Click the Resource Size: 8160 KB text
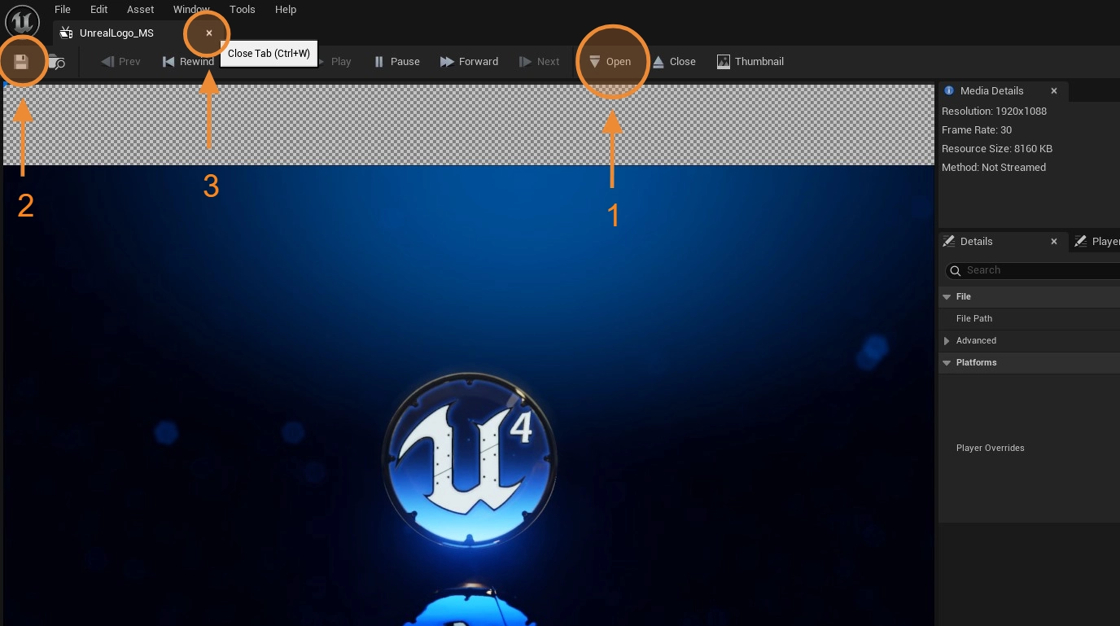 coord(996,149)
